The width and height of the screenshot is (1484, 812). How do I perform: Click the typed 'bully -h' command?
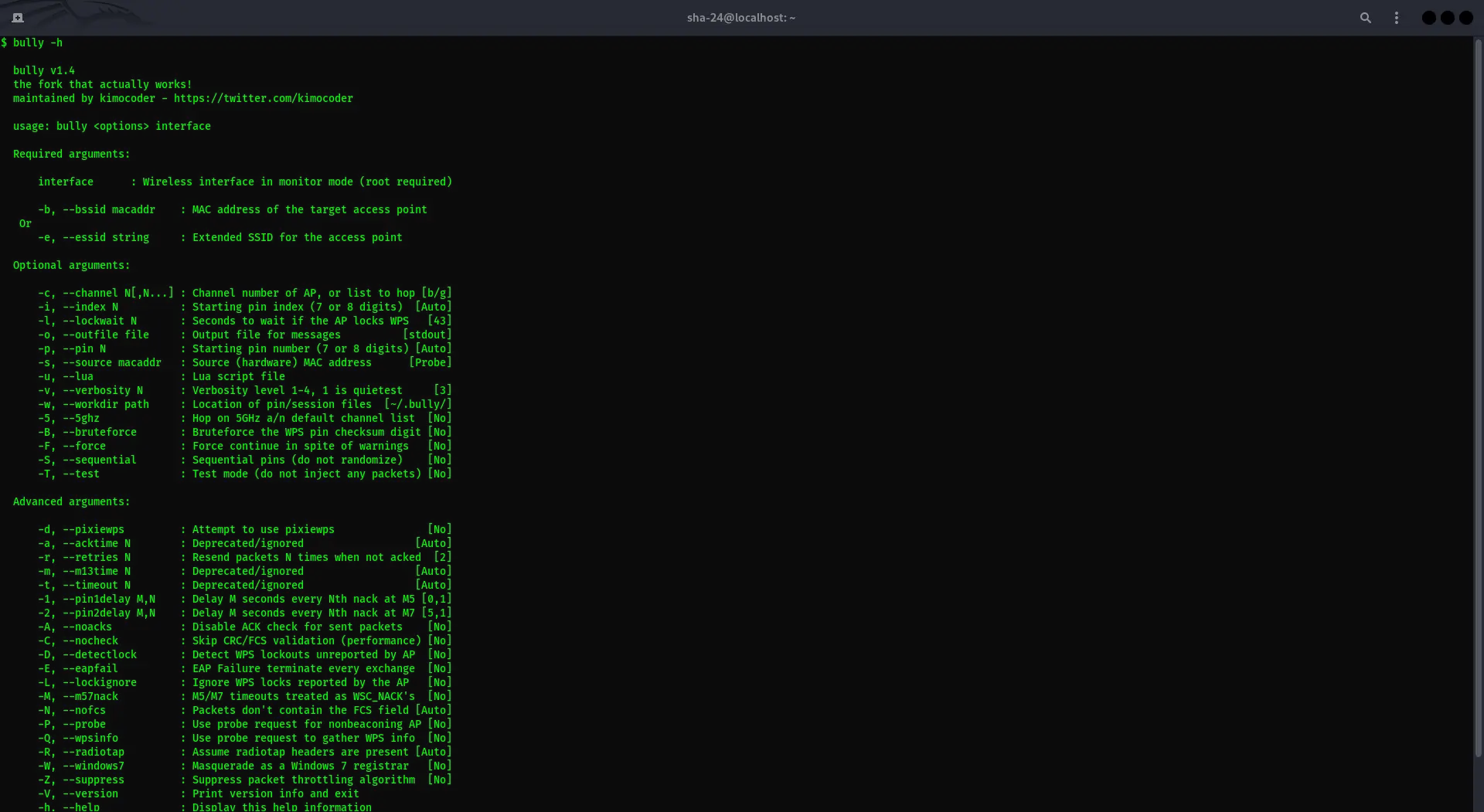tap(37, 42)
